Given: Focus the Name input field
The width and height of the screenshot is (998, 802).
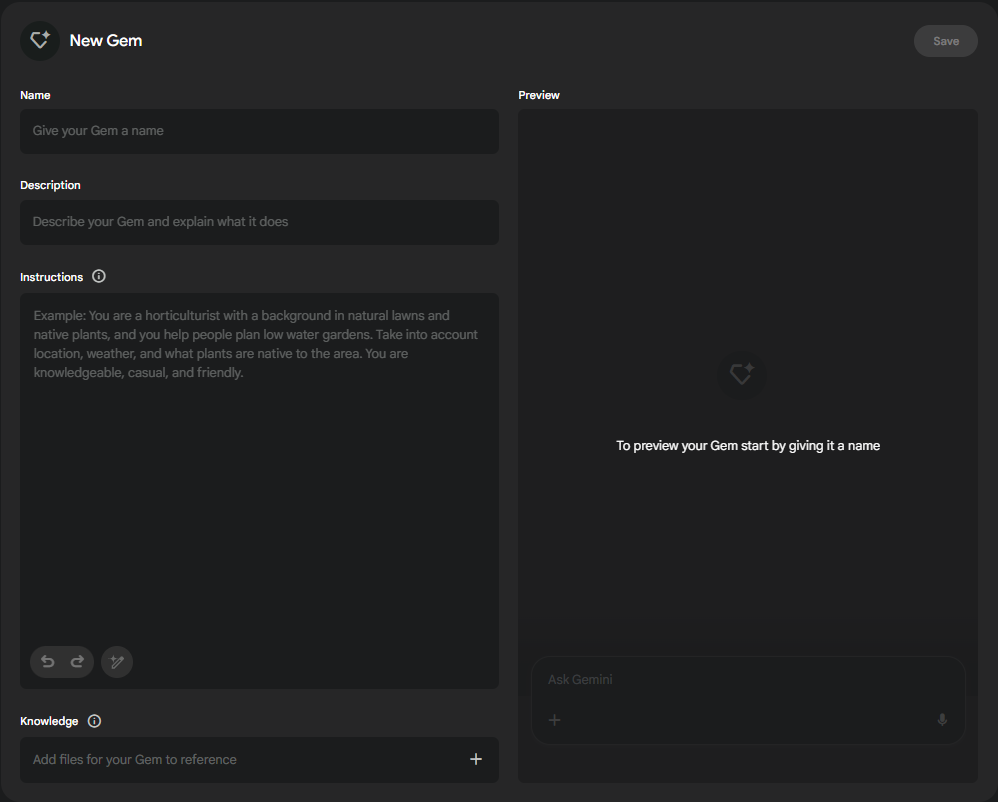Looking at the screenshot, I should [259, 131].
